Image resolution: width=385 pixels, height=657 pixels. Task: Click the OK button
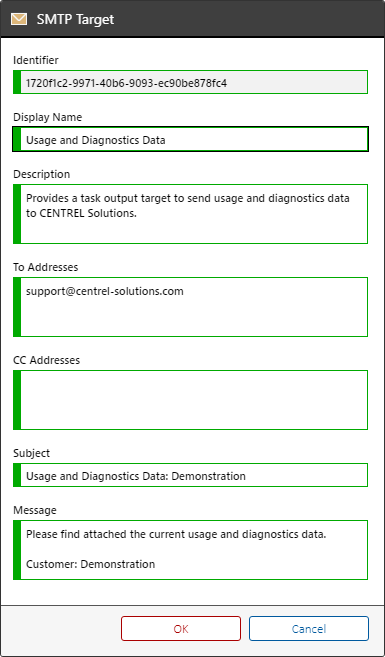(181, 629)
